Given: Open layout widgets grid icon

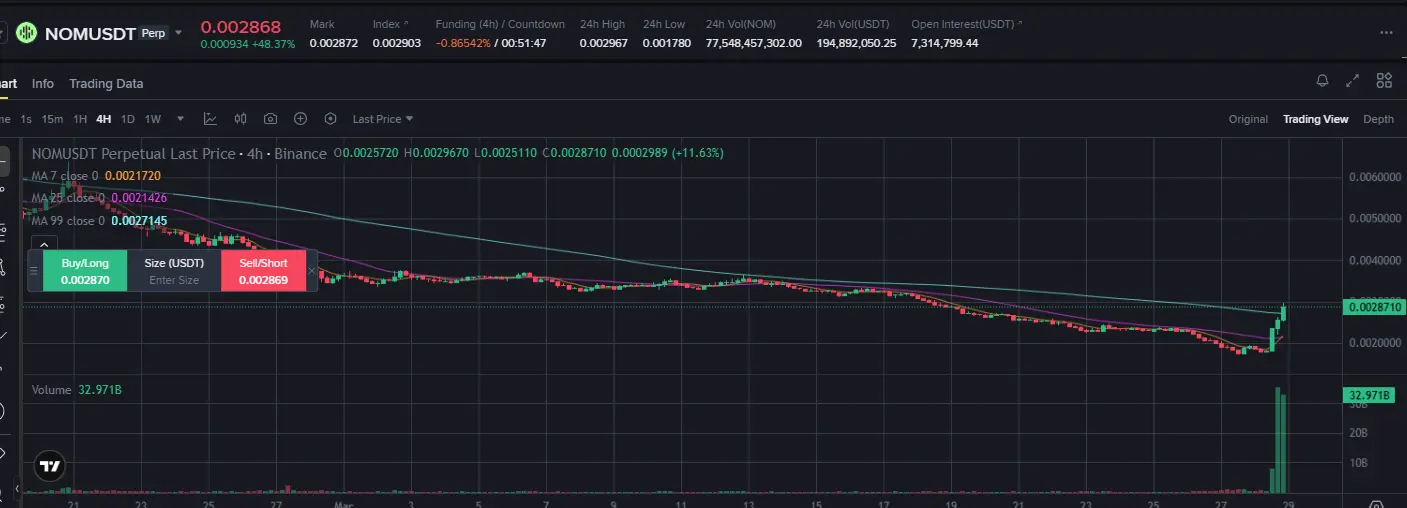Looking at the screenshot, I should [x=1384, y=81].
